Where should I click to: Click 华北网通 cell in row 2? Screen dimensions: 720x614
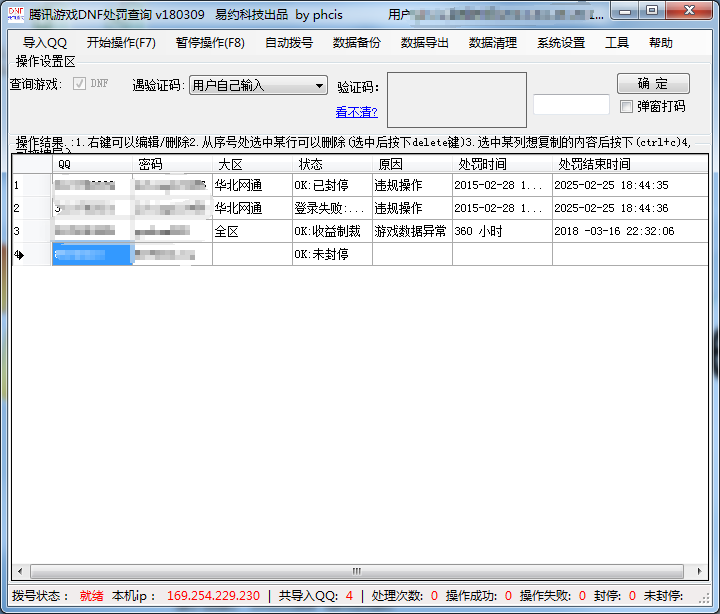(x=252, y=208)
